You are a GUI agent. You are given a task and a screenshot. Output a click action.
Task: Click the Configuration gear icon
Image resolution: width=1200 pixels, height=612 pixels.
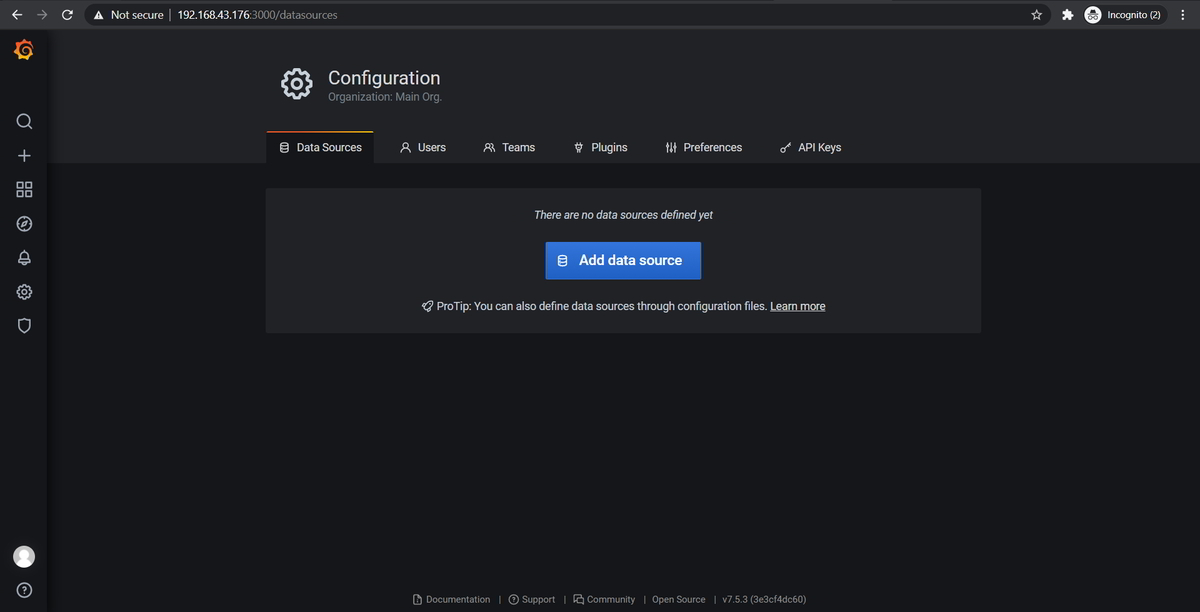coord(23,291)
